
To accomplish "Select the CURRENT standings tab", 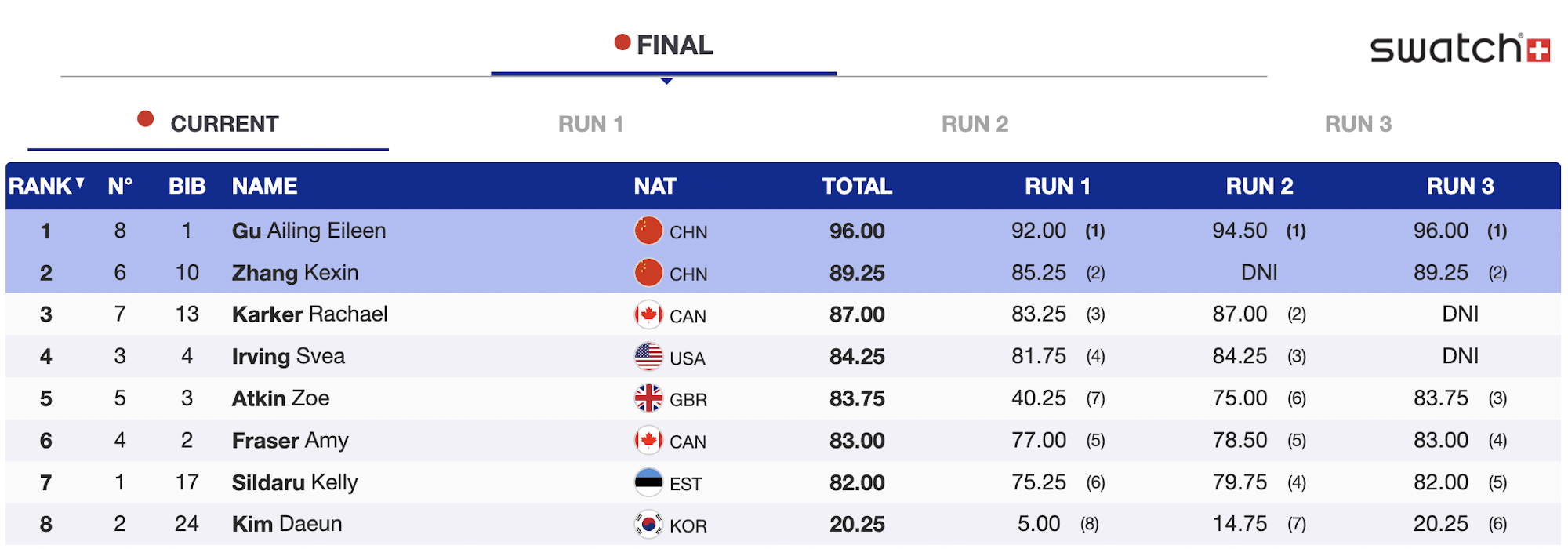I will click(x=224, y=124).
